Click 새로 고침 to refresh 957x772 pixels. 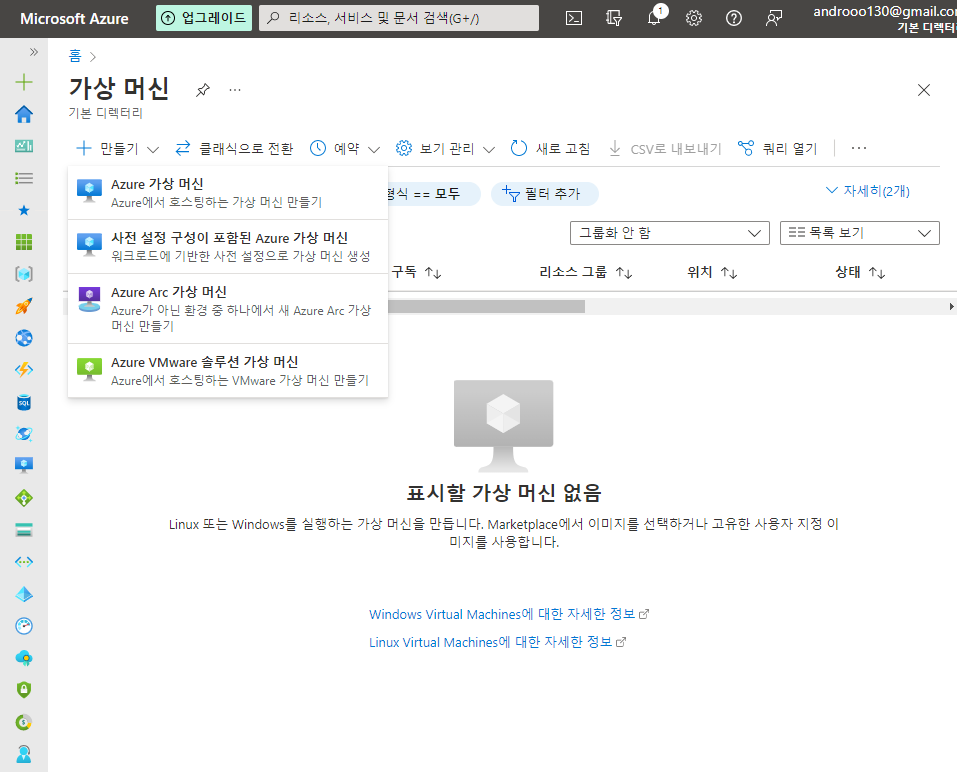(x=551, y=148)
